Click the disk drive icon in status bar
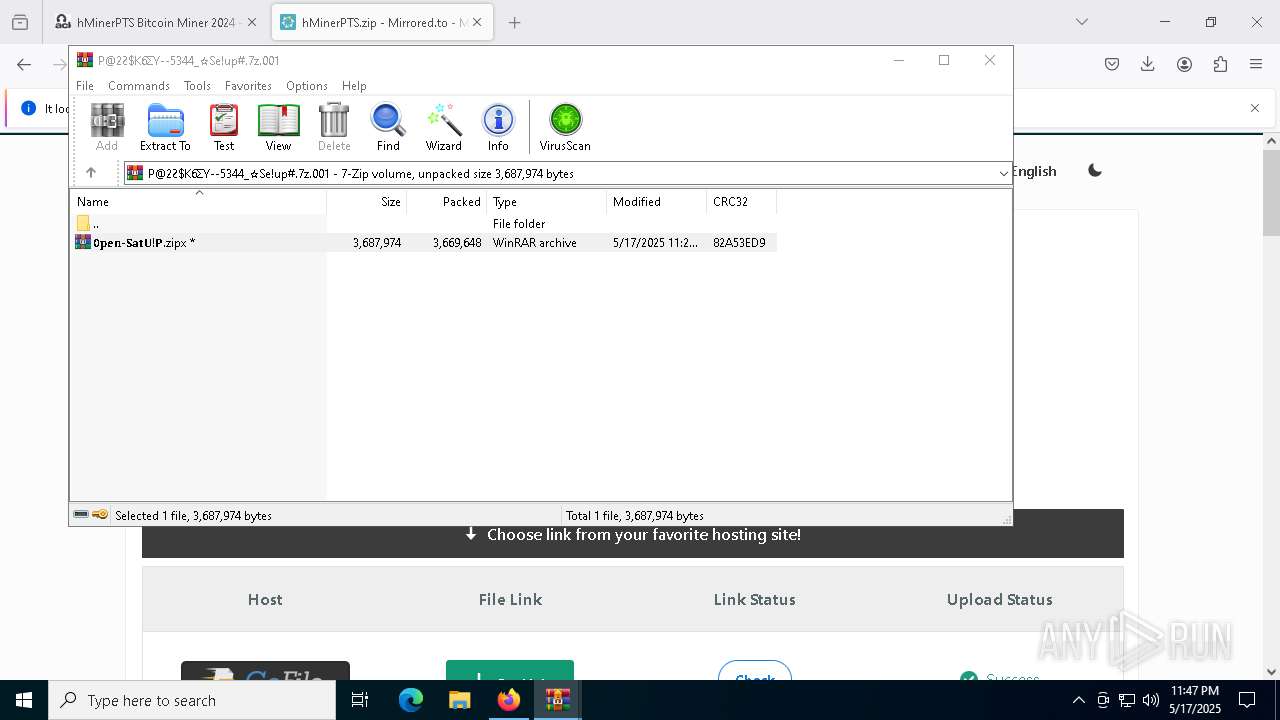1280x720 pixels. pos(81,515)
